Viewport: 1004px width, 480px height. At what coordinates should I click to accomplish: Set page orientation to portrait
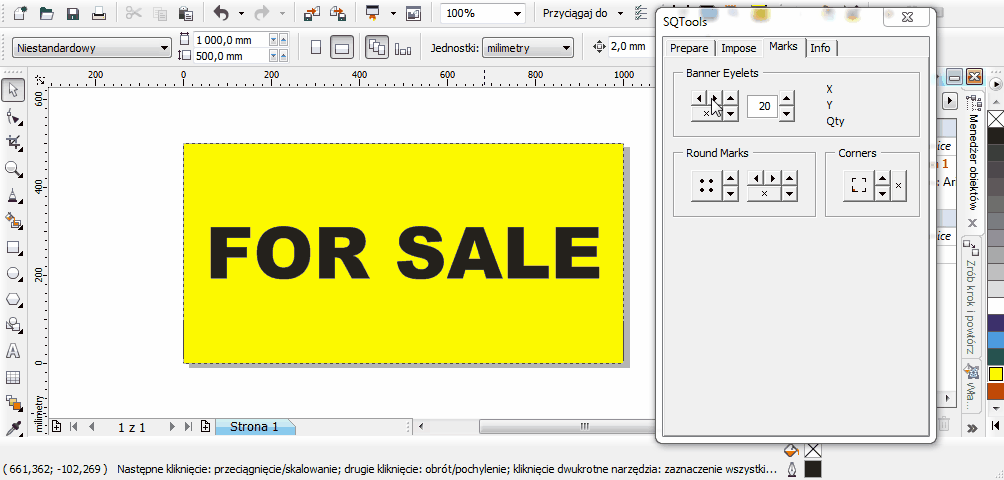pyautogui.click(x=316, y=47)
